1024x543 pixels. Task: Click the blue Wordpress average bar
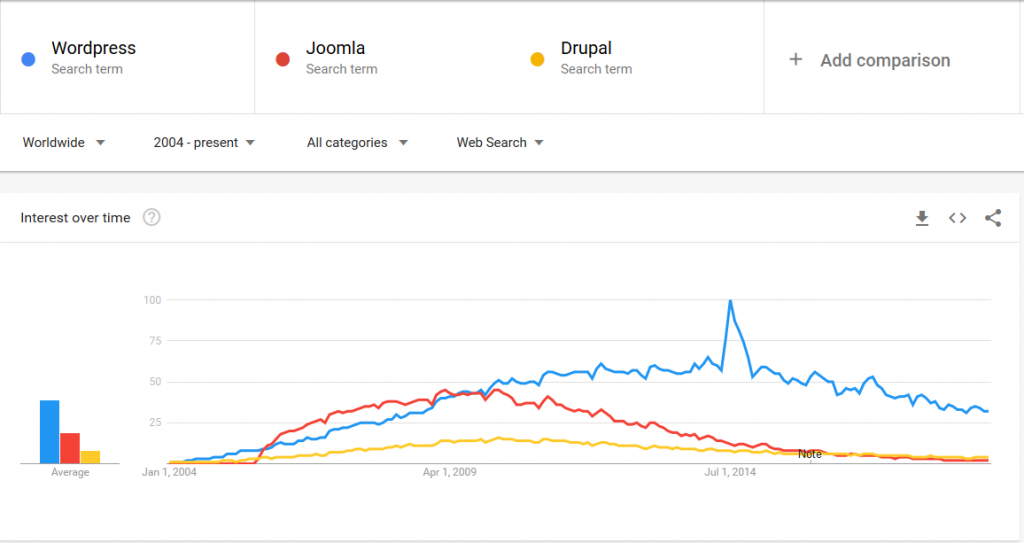(x=50, y=431)
